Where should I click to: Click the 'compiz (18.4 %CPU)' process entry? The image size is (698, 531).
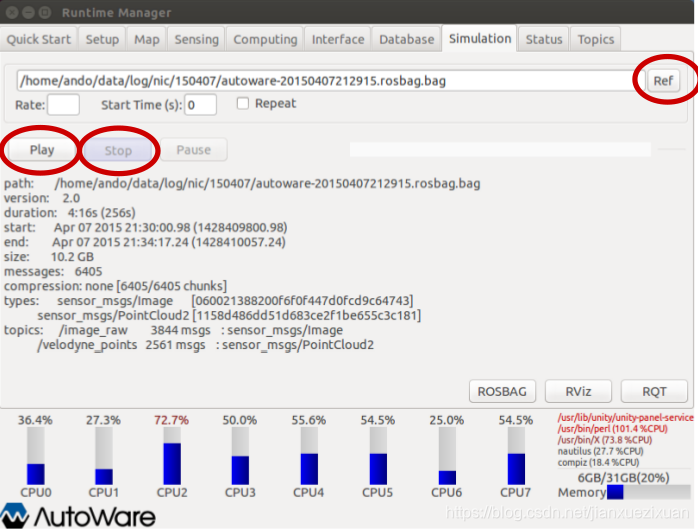tap(598, 462)
